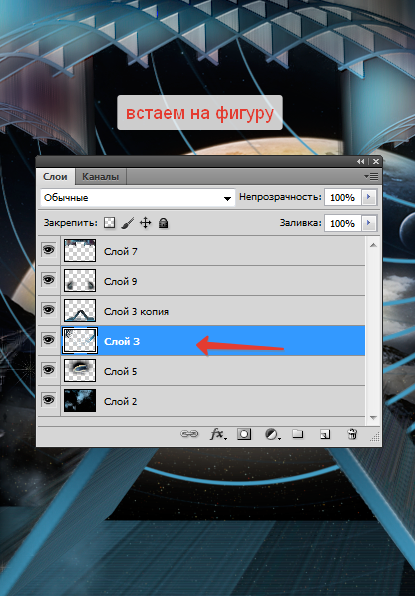Lock transparent pixels icon

click(x=110, y=223)
